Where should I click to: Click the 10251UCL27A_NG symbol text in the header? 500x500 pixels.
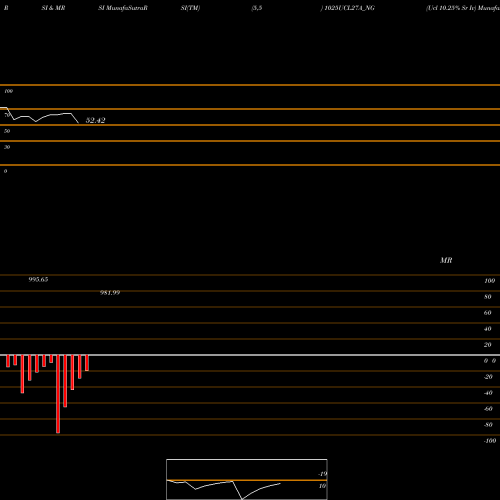[350, 8]
